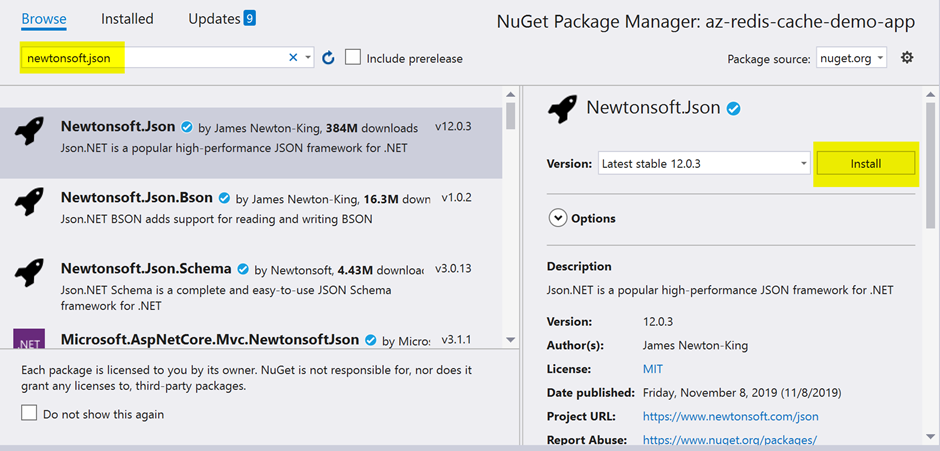The width and height of the screenshot is (940, 451).
Task: Open the Version dropdown Latest stable 12.0.3
Action: coord(704,163)
